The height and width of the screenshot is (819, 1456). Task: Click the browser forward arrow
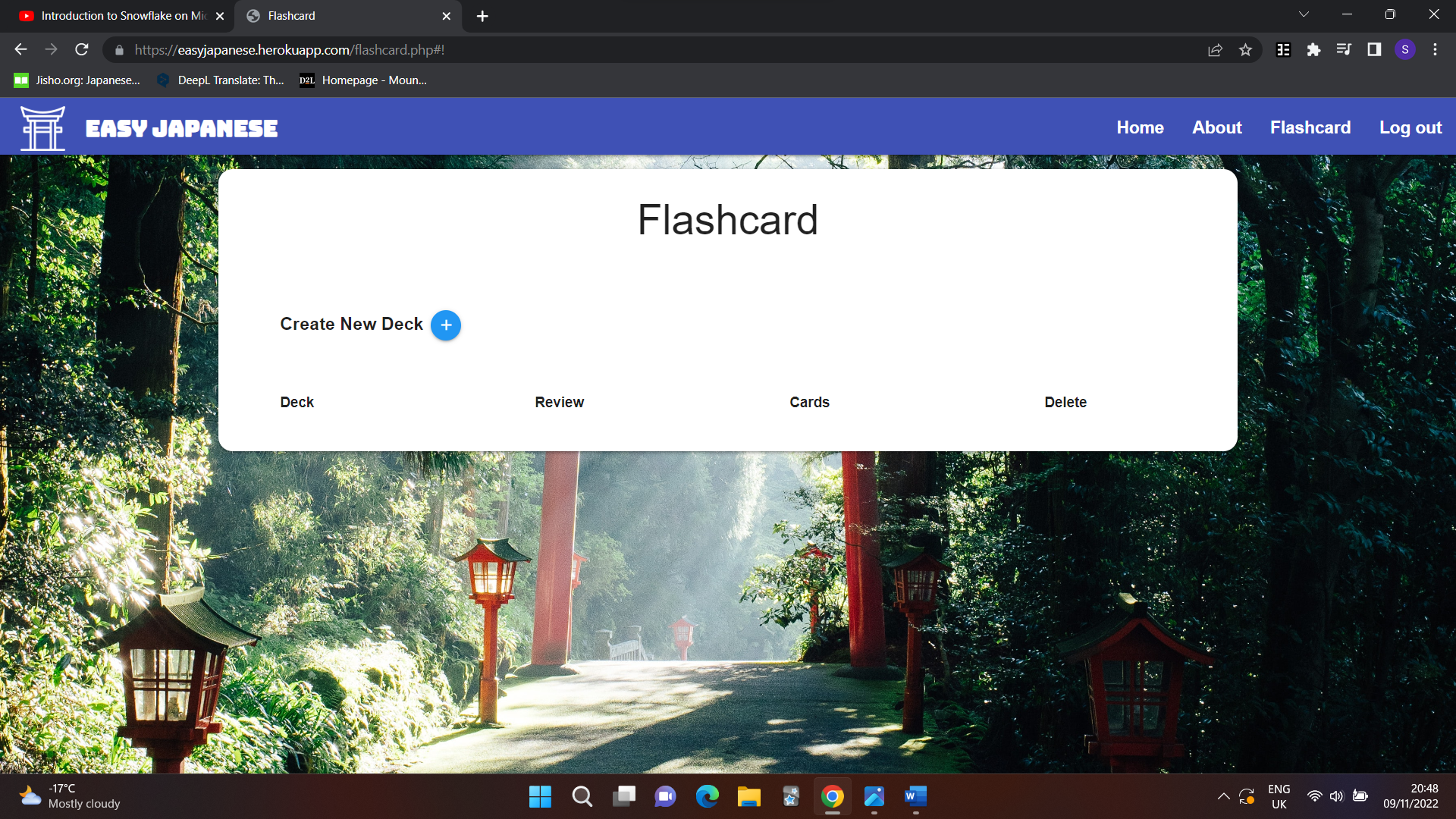51,49
